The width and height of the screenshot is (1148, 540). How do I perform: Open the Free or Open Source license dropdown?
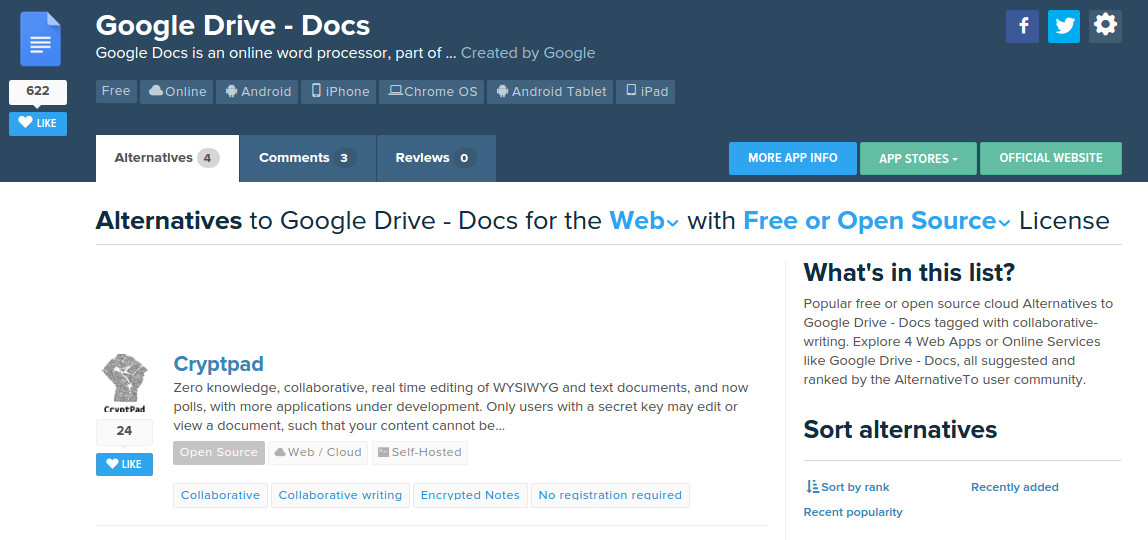[x=876, y=221]
